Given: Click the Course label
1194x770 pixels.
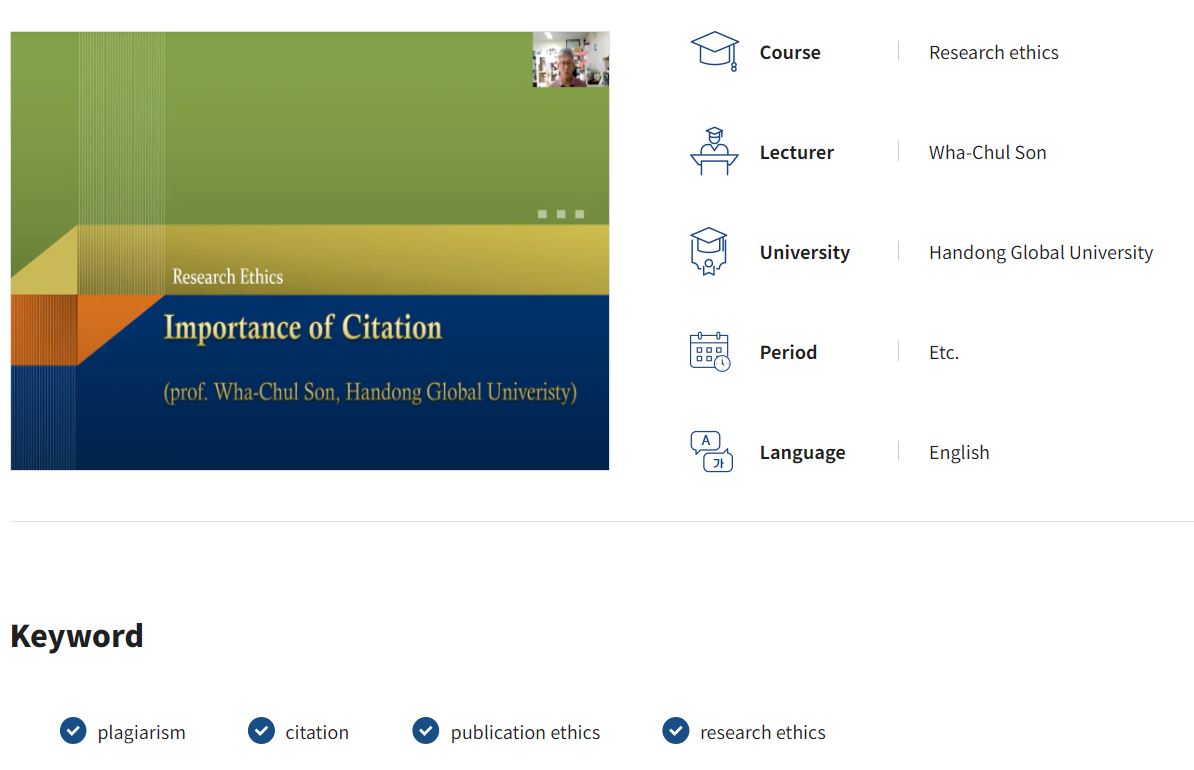Looking at the screenshot, I should coord(790,53).
